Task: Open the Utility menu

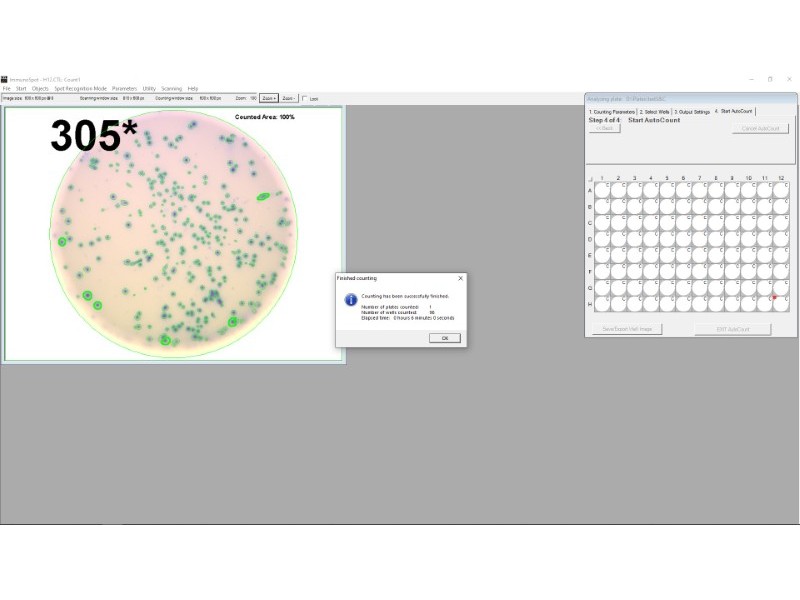Action: pyautogui.click(x=150, y=87)
